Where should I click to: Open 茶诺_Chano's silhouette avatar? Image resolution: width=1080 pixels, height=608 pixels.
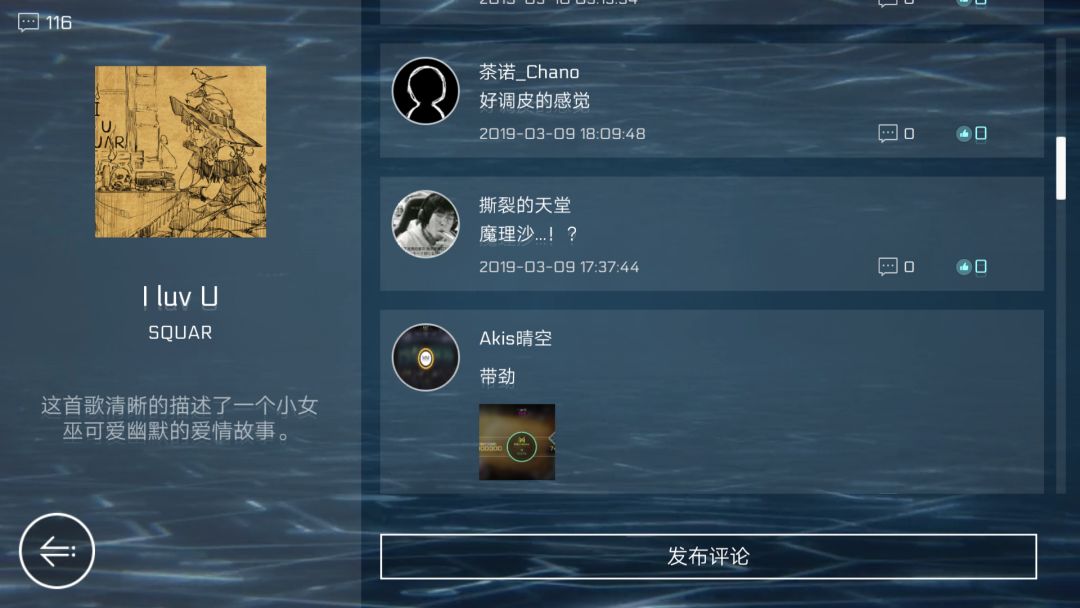(426, 91)
